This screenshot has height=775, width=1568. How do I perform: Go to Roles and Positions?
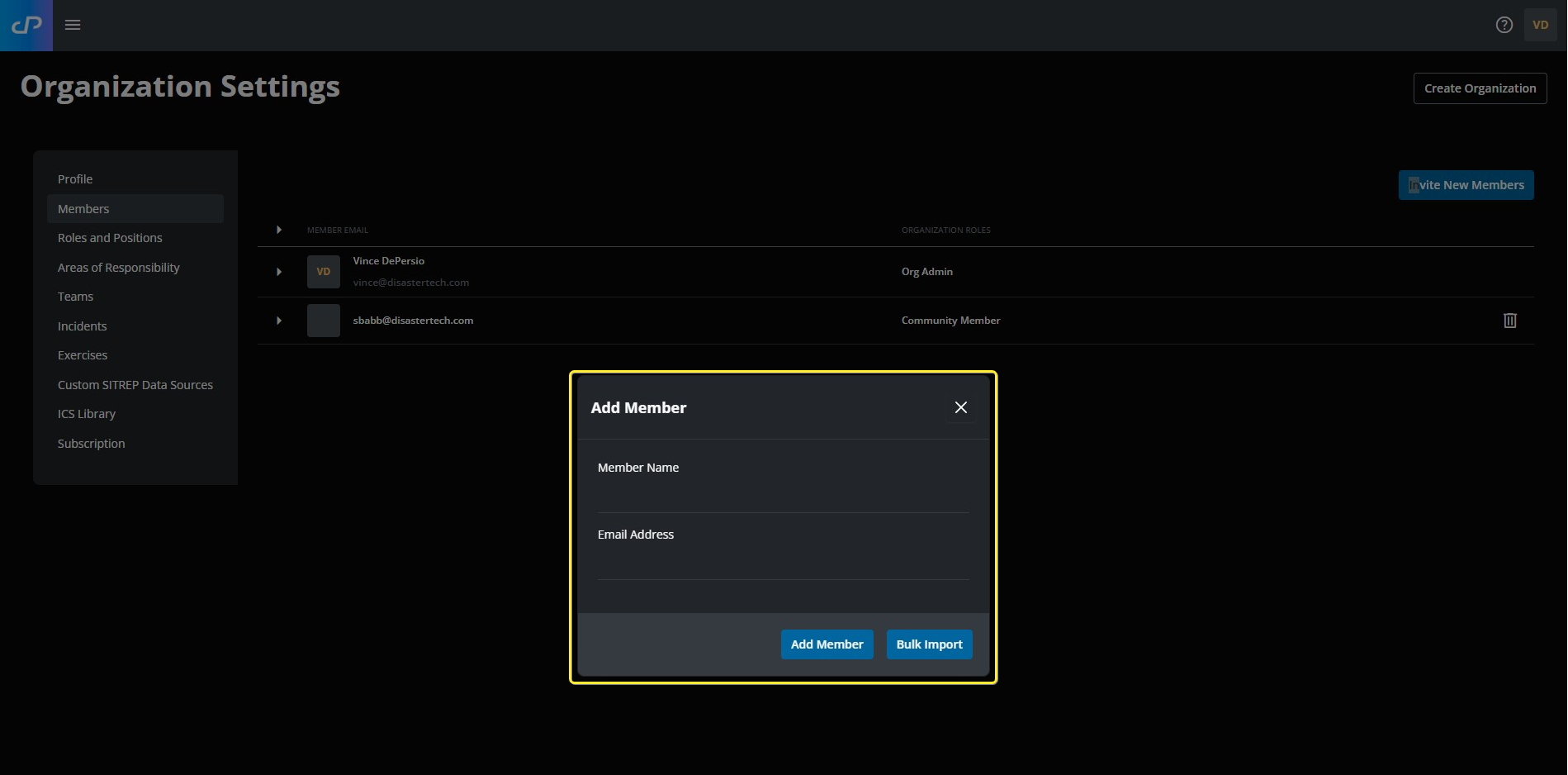(x=135, y=238)
